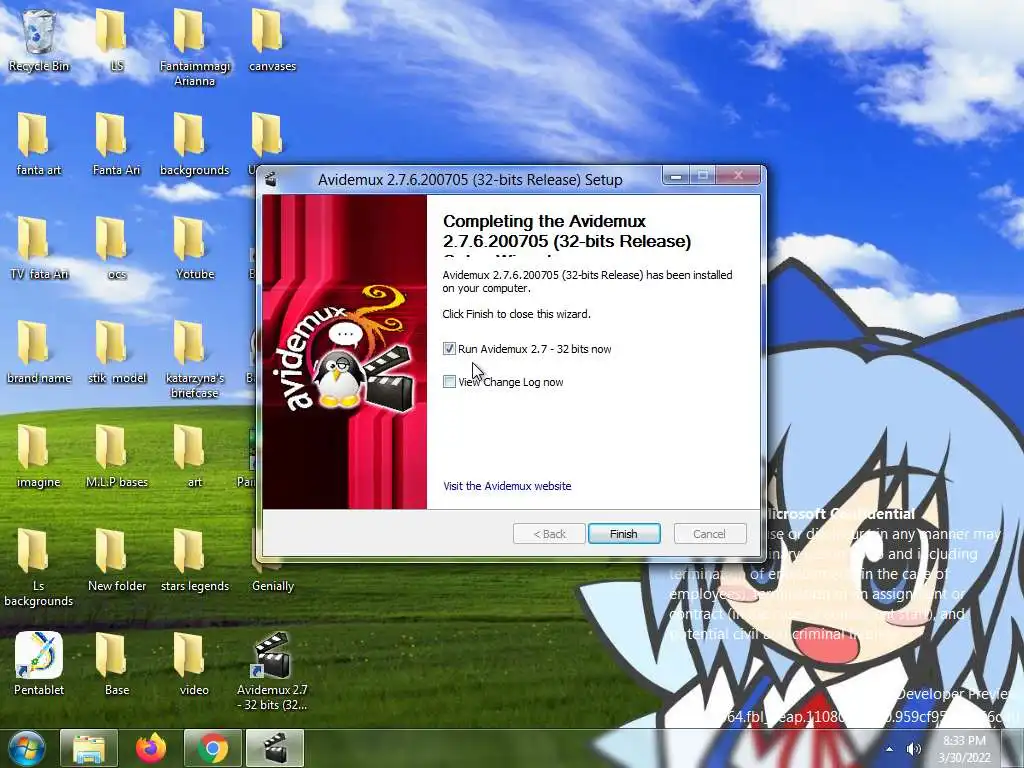Select the video folder
The height and width of the screenshot is (768, 1024).
195,664
